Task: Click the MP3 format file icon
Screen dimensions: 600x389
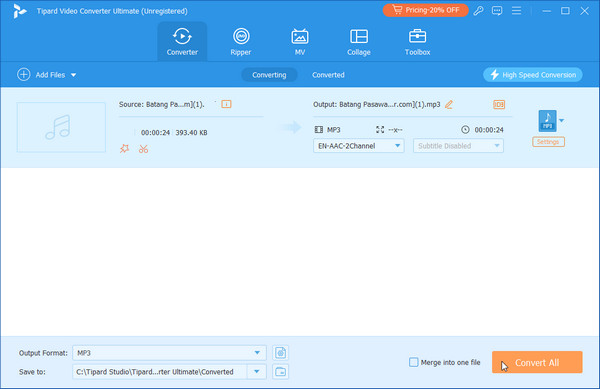Action: click(548, 121)
